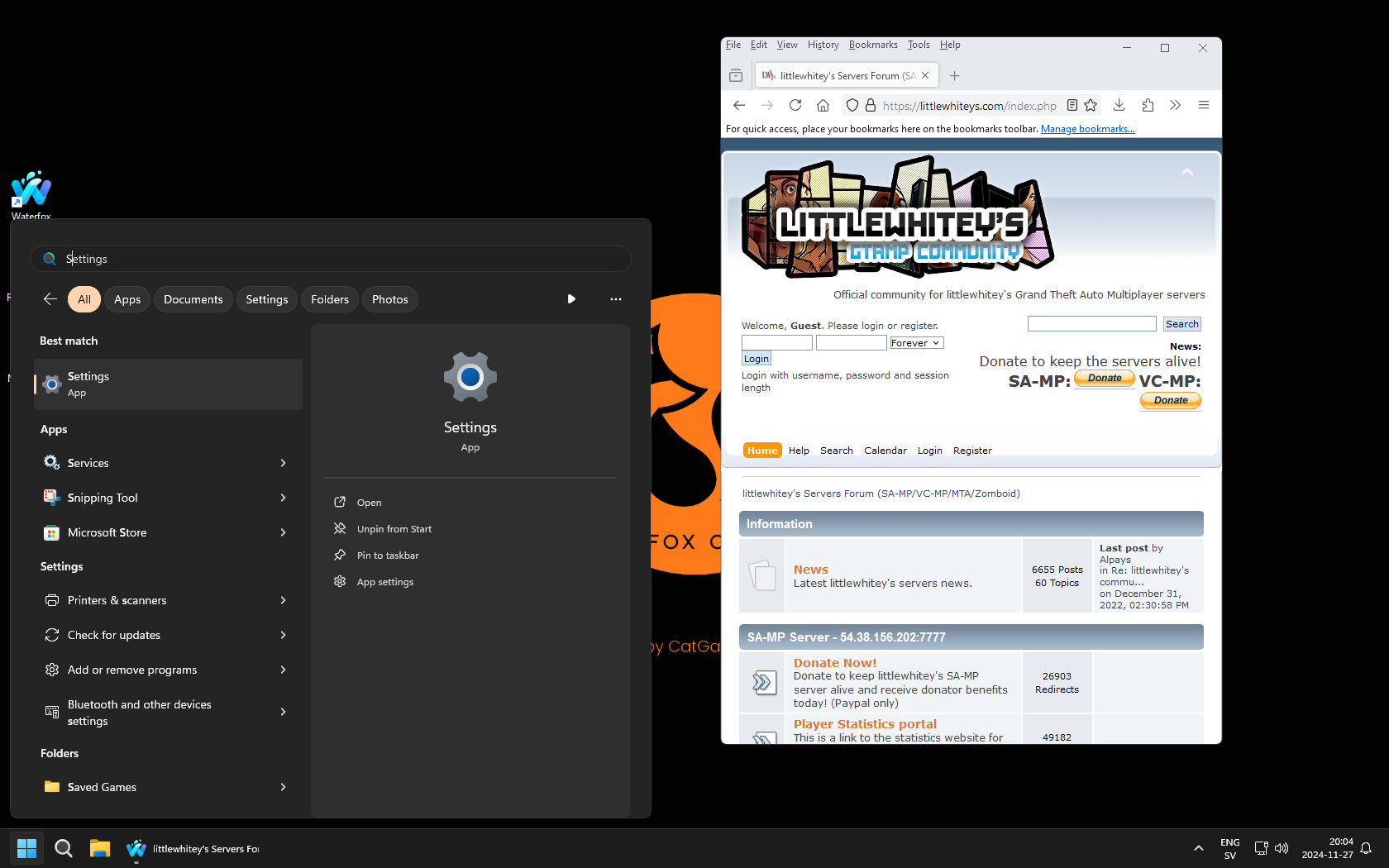Image resolution: width=1389 pixels, height=868 pixels.
Task: Select the All filter chip
Action: tap(84, 299)
